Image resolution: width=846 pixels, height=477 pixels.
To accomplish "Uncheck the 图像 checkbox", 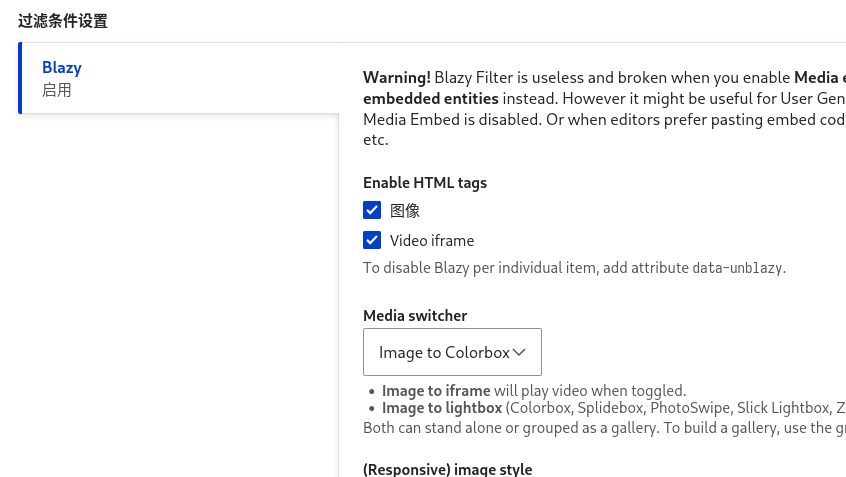I will click(372, 210).
